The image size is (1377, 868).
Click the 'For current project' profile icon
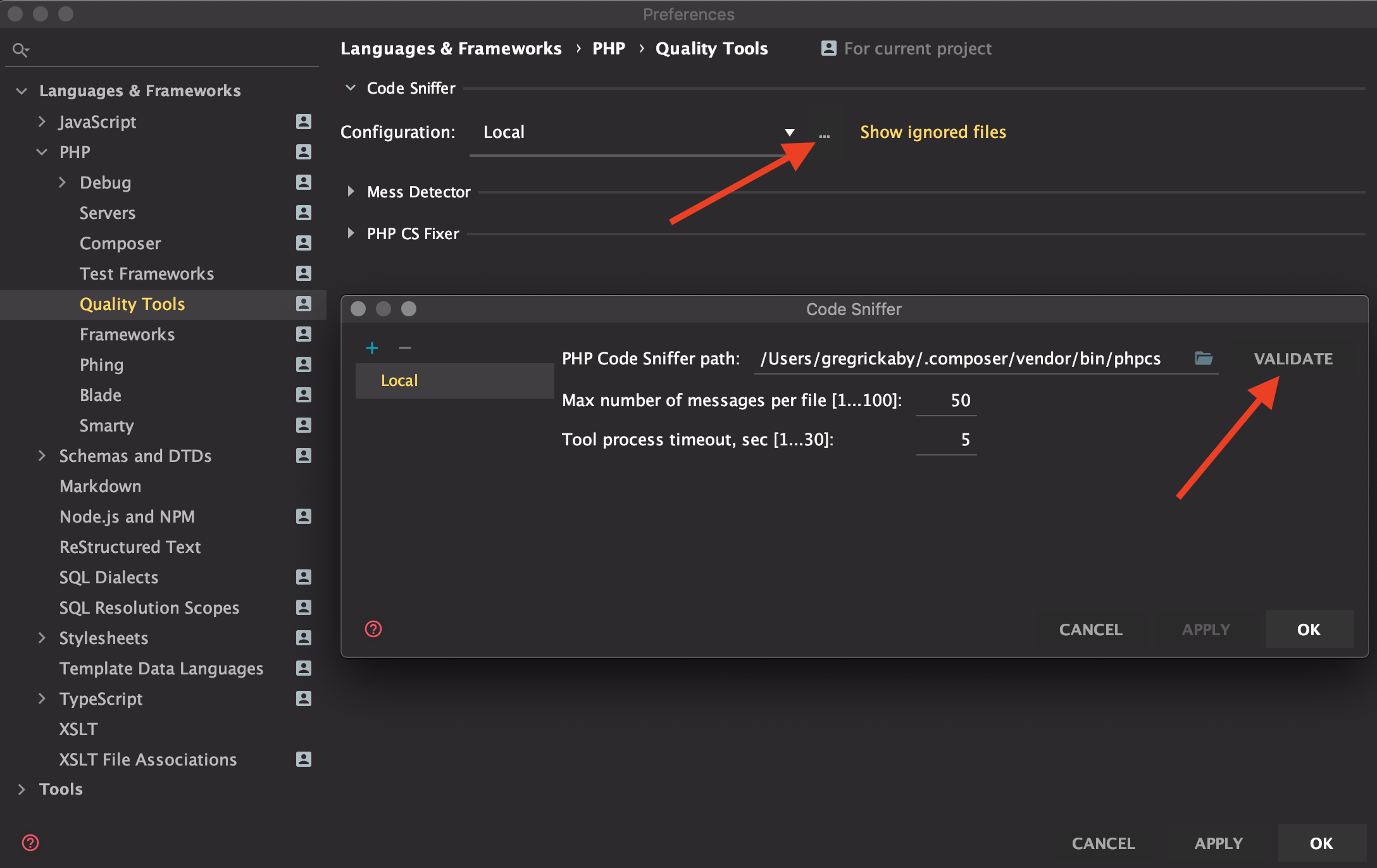coord(828,47)
